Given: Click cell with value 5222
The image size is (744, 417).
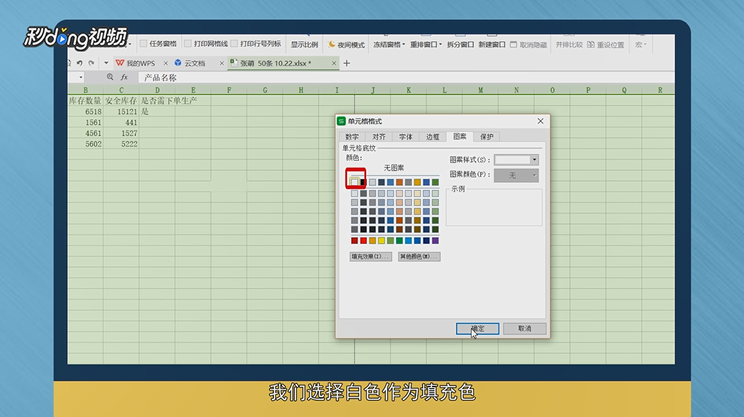Looking at the screenshot, I should click(x=121, y=144).
